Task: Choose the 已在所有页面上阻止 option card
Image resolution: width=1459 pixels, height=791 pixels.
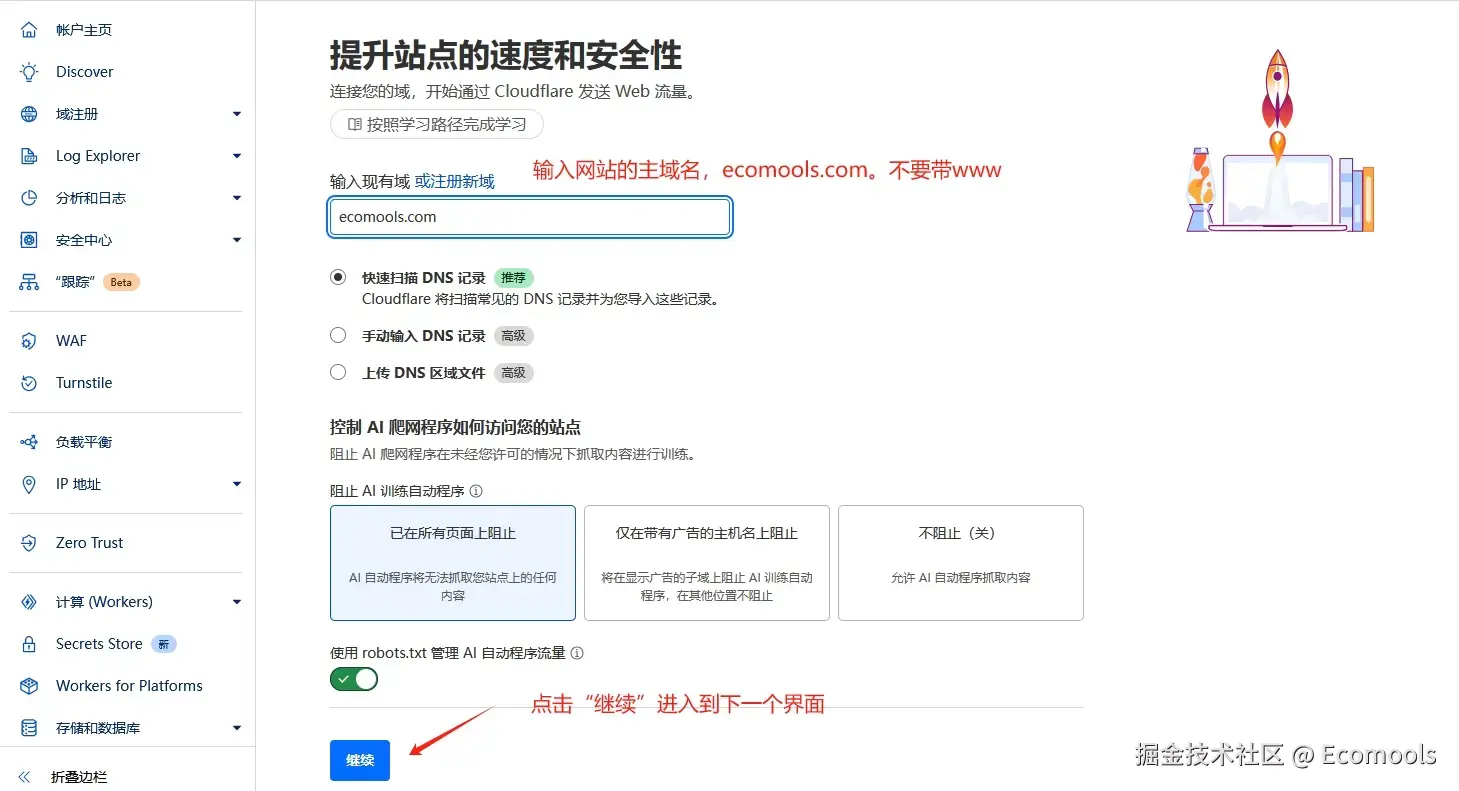Action: click(x=453, y=563)
